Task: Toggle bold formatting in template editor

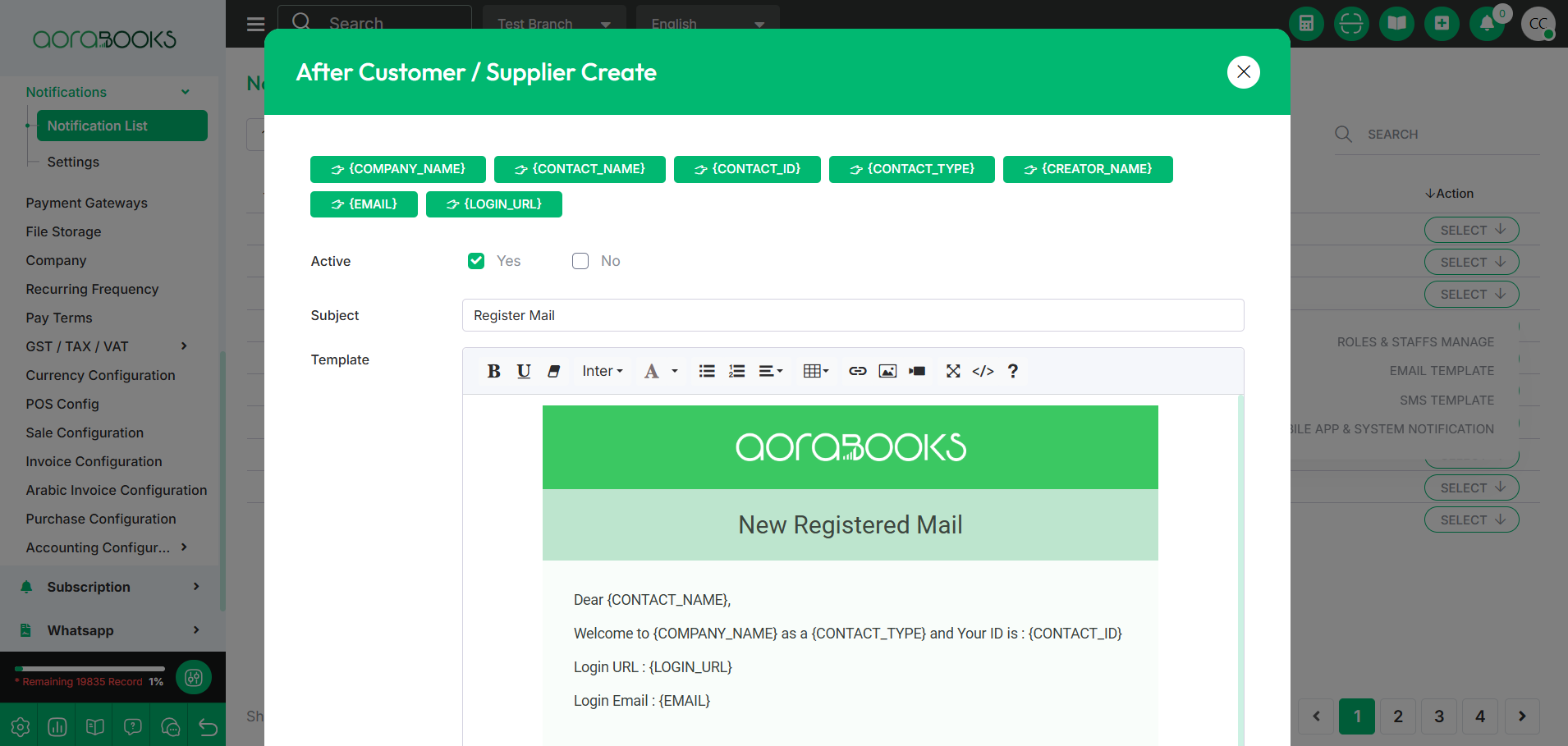Action: pyautogui.click(x=493, y=371)
